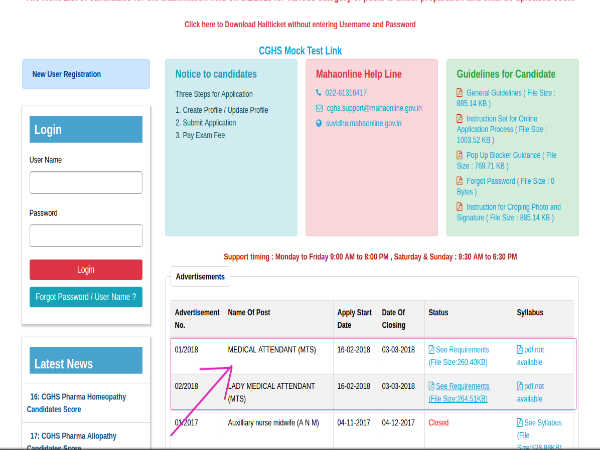Click the phone icon in Mahaonline Help Line

tap(318, 93)
